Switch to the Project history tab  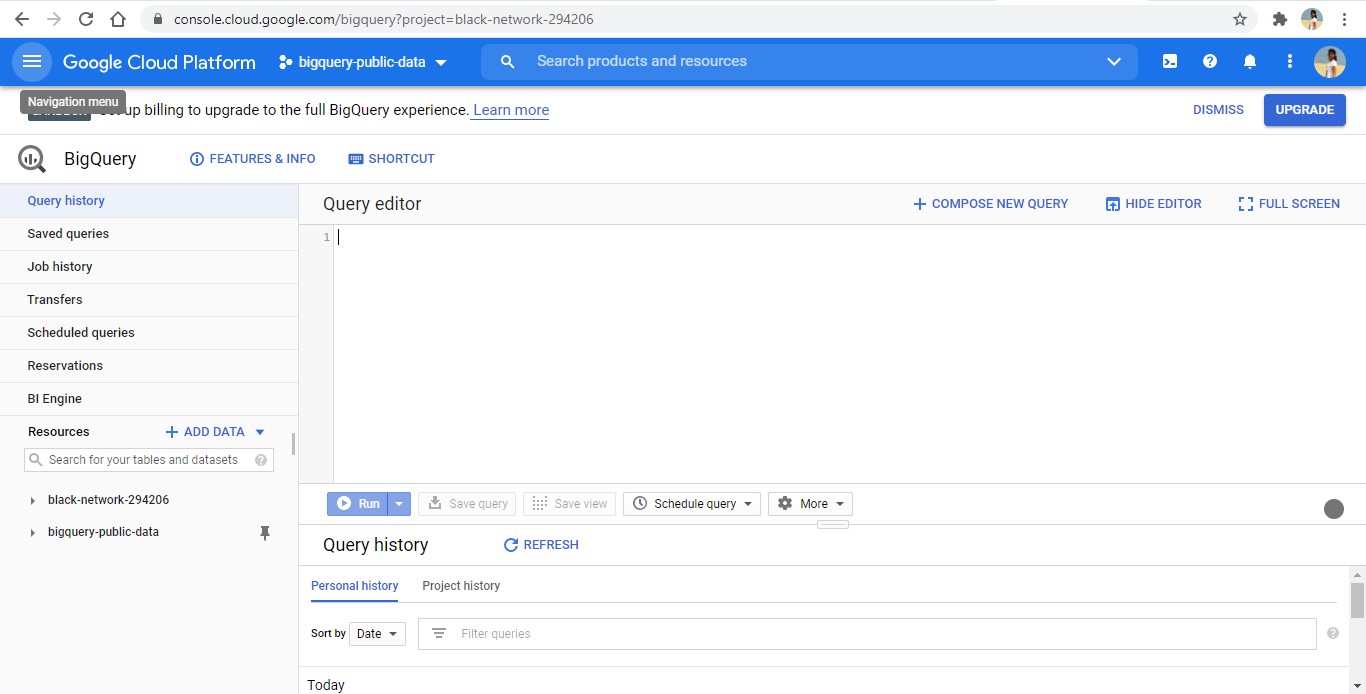461,586
